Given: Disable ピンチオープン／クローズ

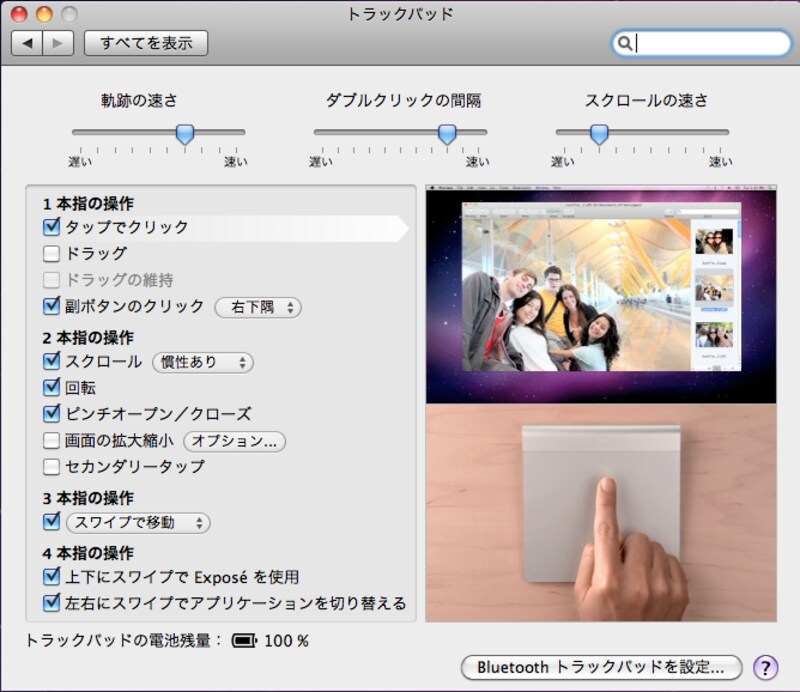Looking at the screenshot, I should coord(51,414).
